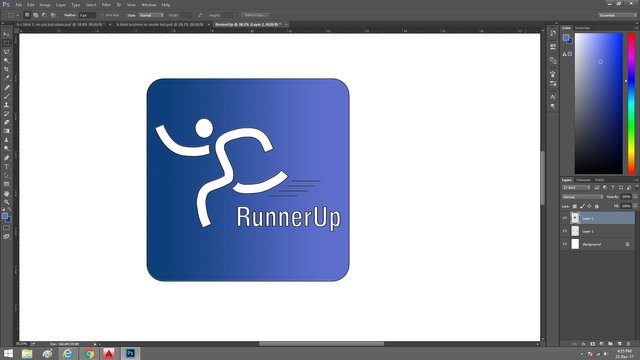Select the Move tool

point(6,34)
